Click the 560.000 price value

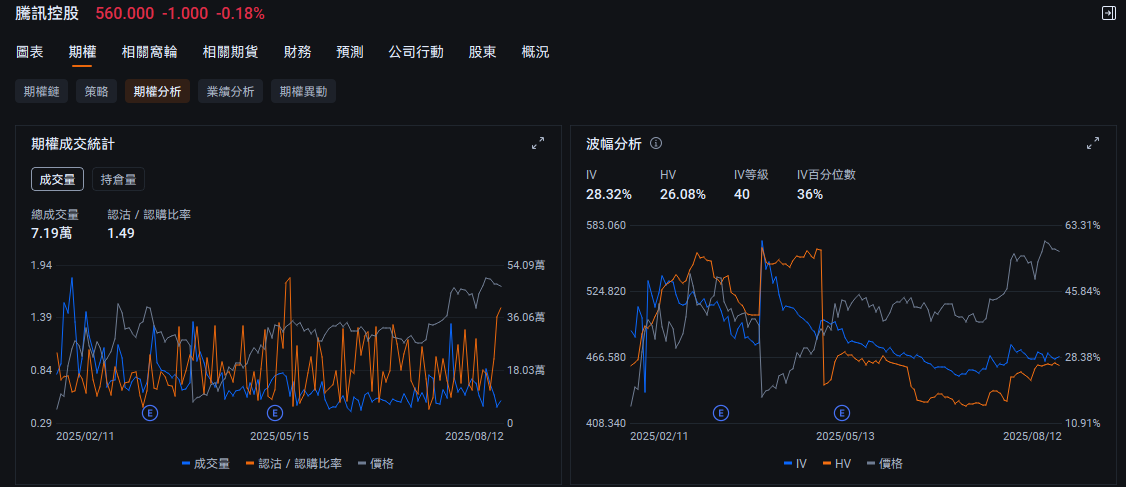click(126, 13)
